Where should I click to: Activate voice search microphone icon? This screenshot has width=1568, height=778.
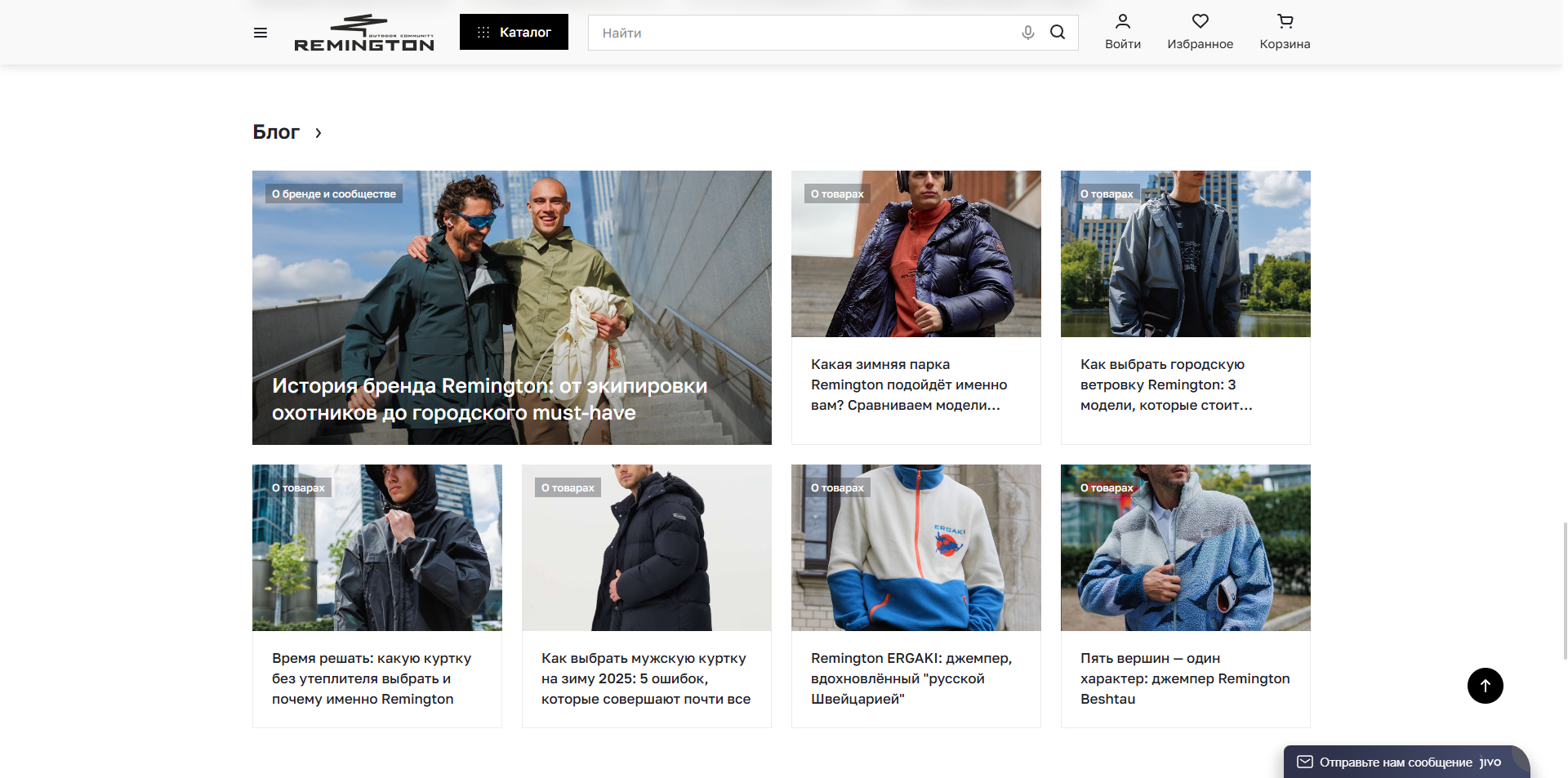tap(1027, 33)
